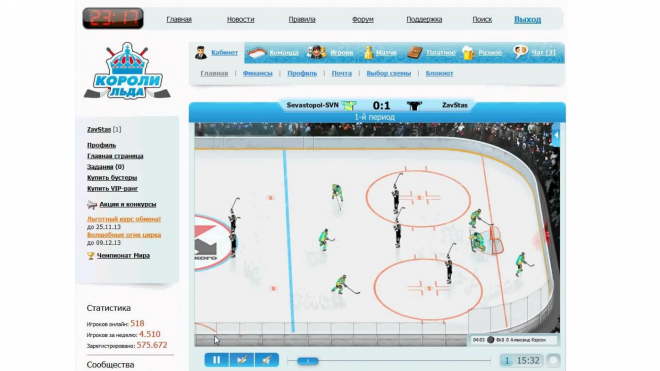Screen dimensions: 660x371
Task: Log out via the Выход link
Action: 527,19
